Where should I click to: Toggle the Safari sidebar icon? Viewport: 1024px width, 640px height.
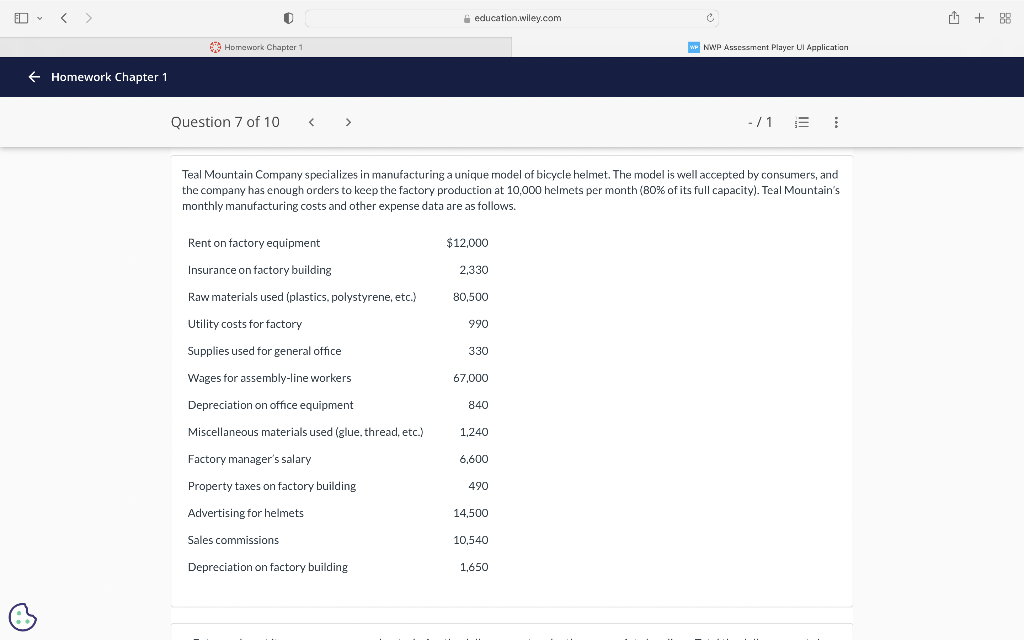click(x=21, y=18)
